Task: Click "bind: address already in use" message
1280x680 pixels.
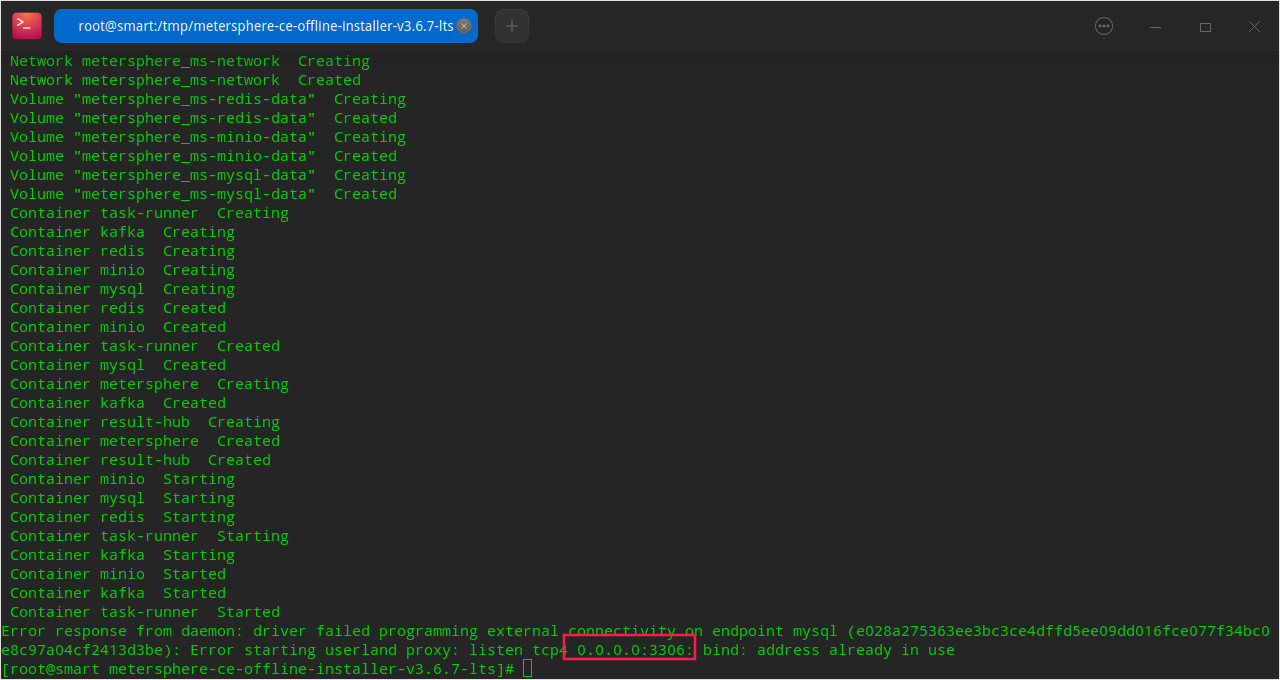Action: (x=828, y=650)
